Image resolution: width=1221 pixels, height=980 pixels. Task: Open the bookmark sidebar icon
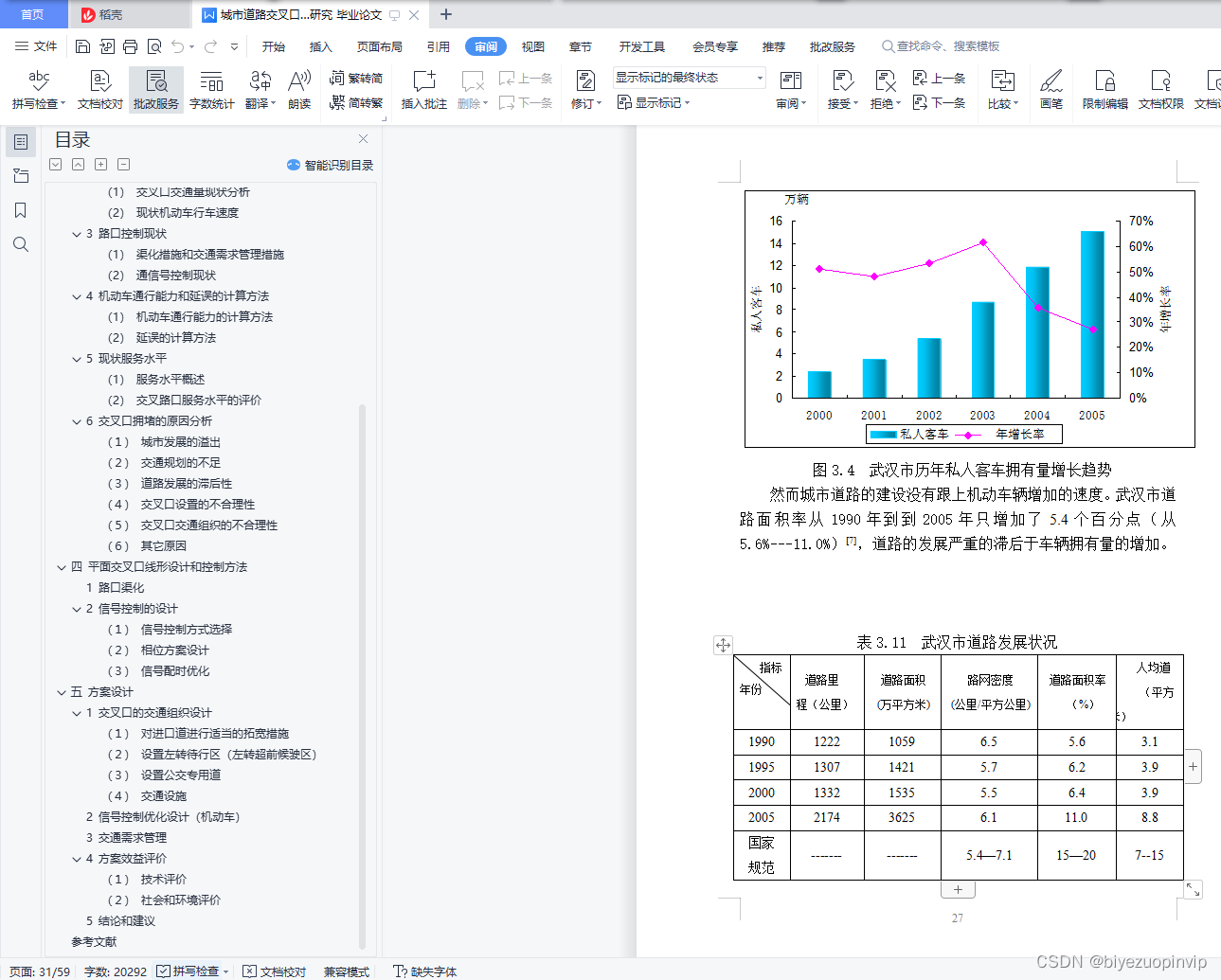[x=21, y=210]
